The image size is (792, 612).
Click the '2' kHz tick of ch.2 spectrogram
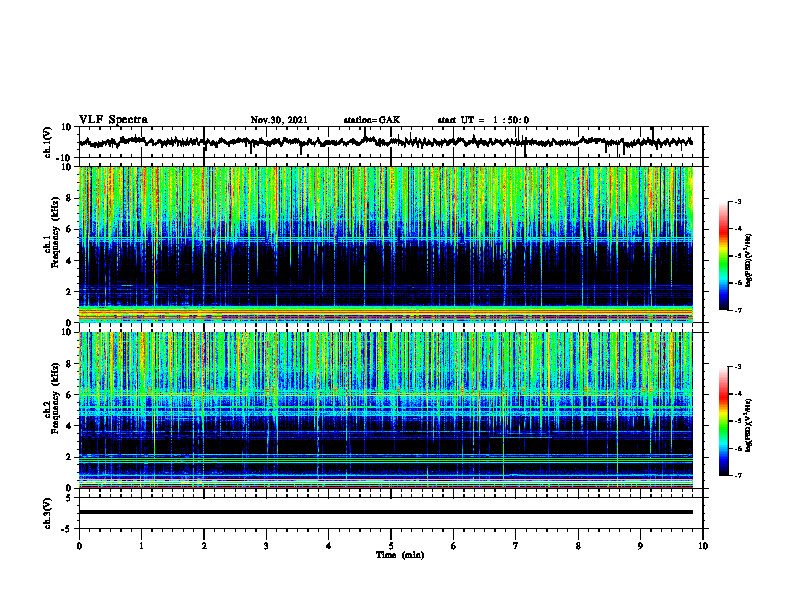pos(70,457)
